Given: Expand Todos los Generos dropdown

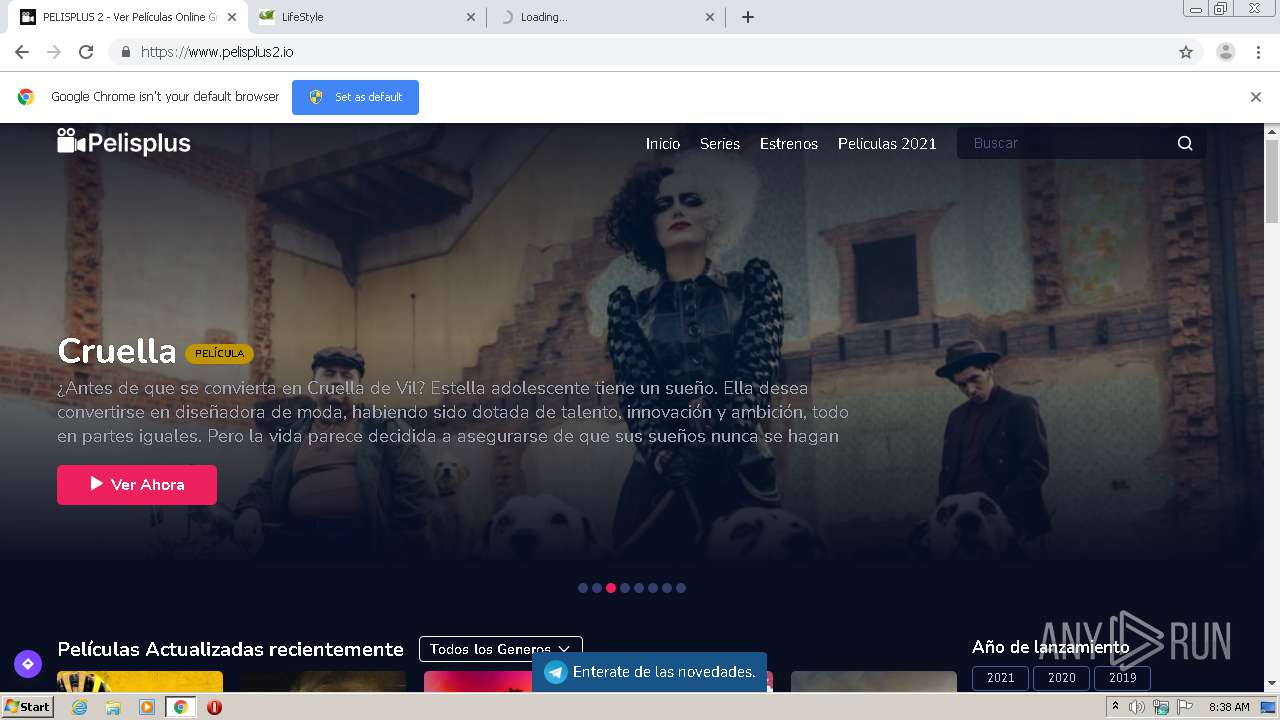Looking at the screenshot, I should pyautogui.click(x=500, y=649).
